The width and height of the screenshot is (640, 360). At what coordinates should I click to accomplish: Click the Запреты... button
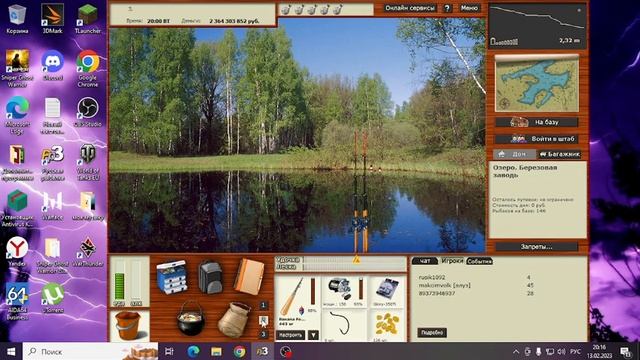click(x=537, y=247)
